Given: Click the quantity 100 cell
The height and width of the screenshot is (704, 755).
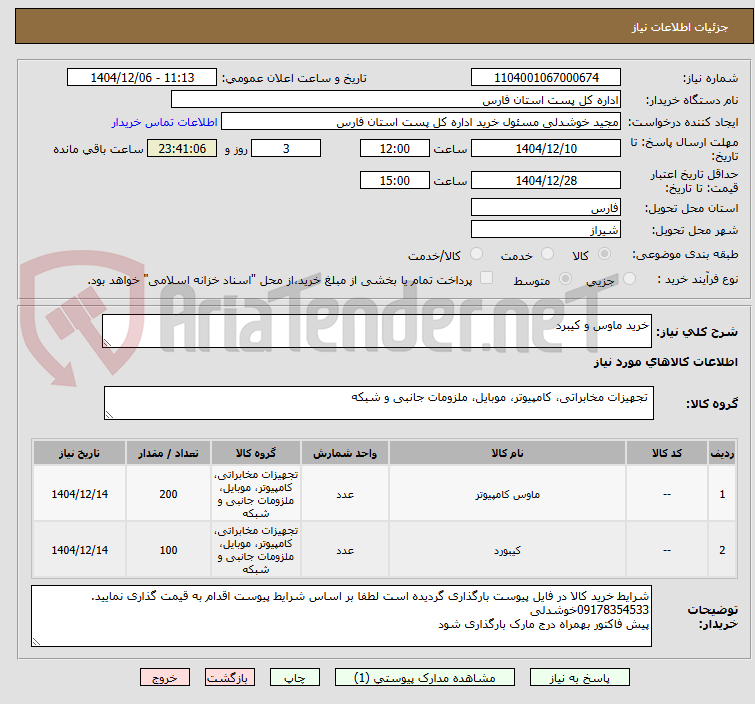Looking at the screenshot, I should (x=169, y=550).
